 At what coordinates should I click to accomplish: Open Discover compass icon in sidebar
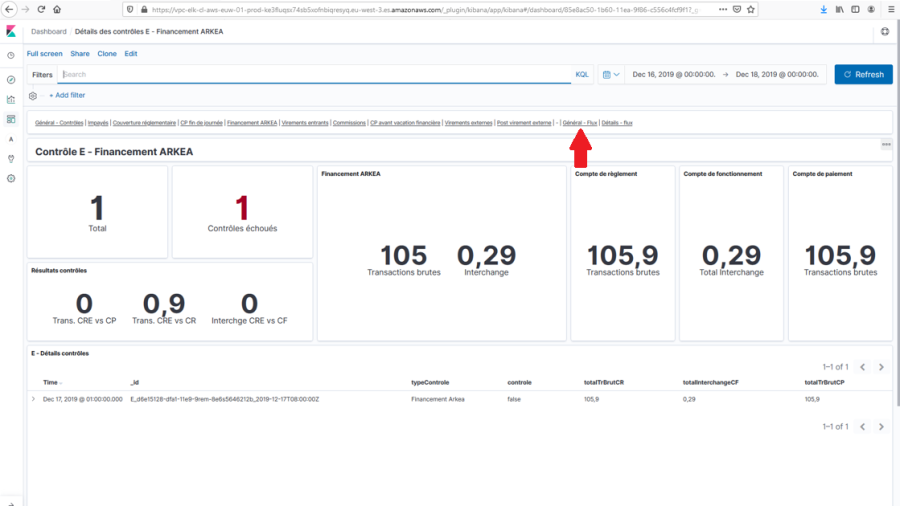[11, 79]
